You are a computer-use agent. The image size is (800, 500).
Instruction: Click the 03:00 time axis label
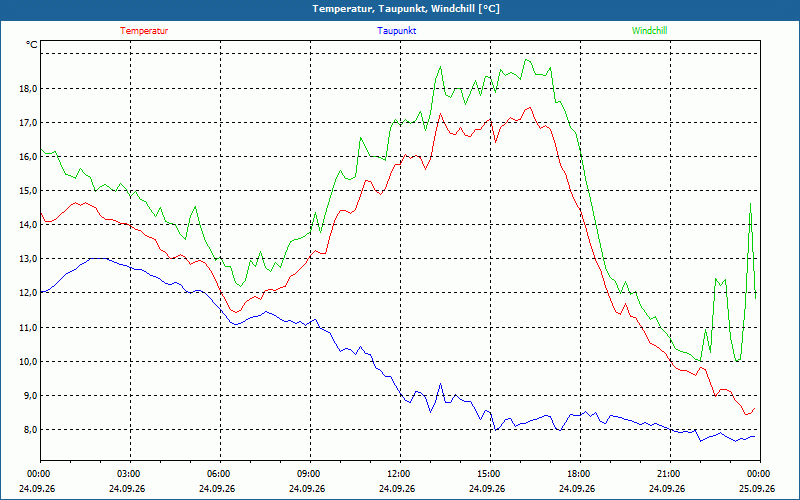[x=130, y=474]
